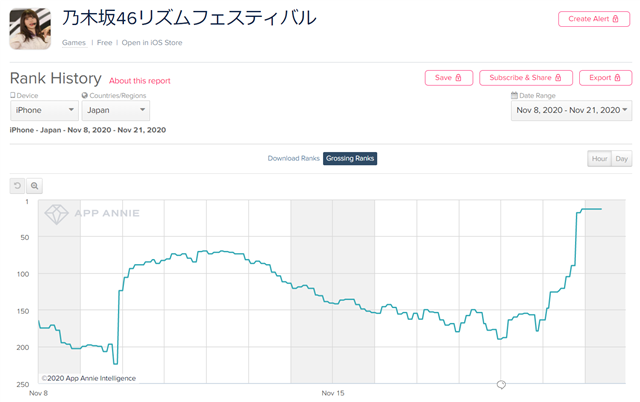The width and height of the screenshot is (640, 402).
Task: Click the globe icon beside Countries/Regions
Action: (84, 95)
